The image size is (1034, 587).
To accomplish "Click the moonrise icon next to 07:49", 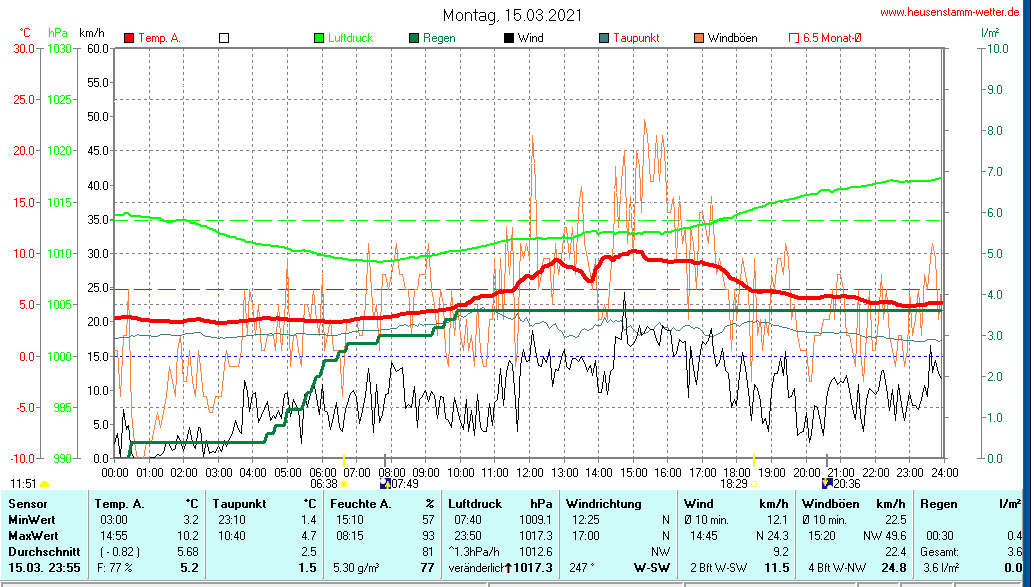I will [385, 483].
